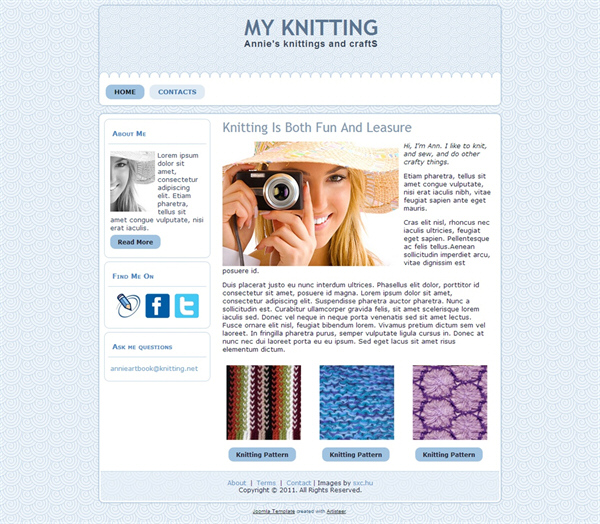Open the CONTACTS menu tab
This screenshot has width=600, height=524.
(x=177, y=92)
